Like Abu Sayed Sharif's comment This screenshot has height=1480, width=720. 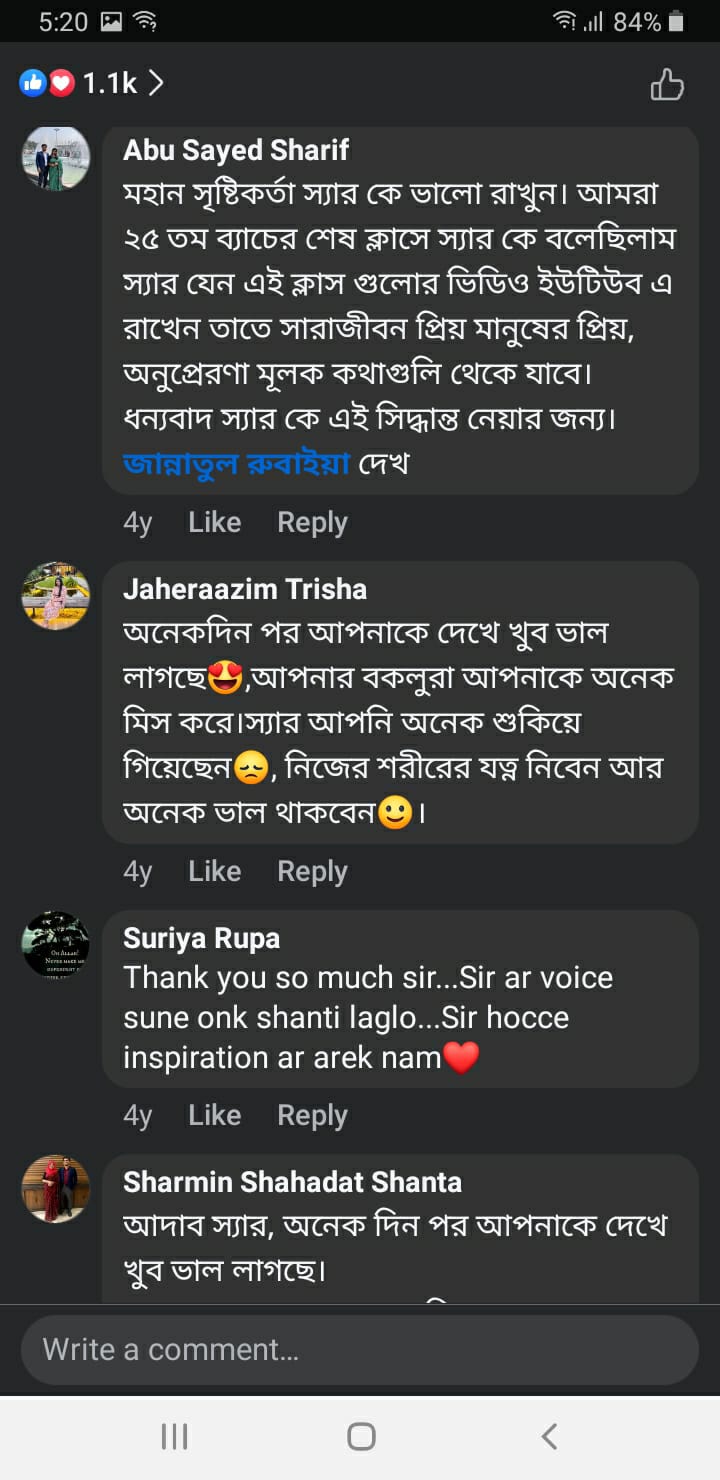tap(214, 522)
